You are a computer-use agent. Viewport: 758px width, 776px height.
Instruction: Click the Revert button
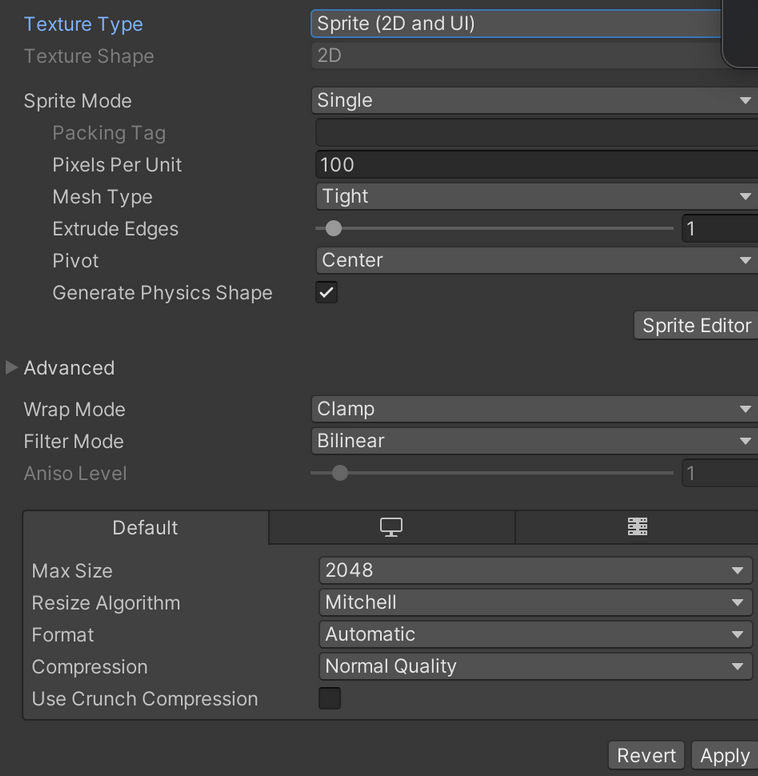click(x=646, y=756)
